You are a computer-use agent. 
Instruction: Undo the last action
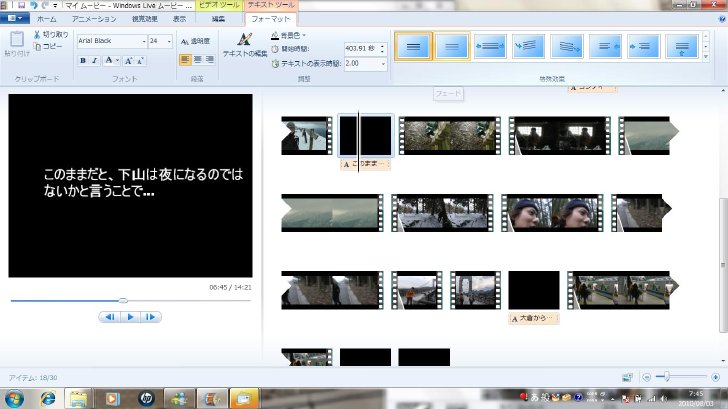(33, 5)
